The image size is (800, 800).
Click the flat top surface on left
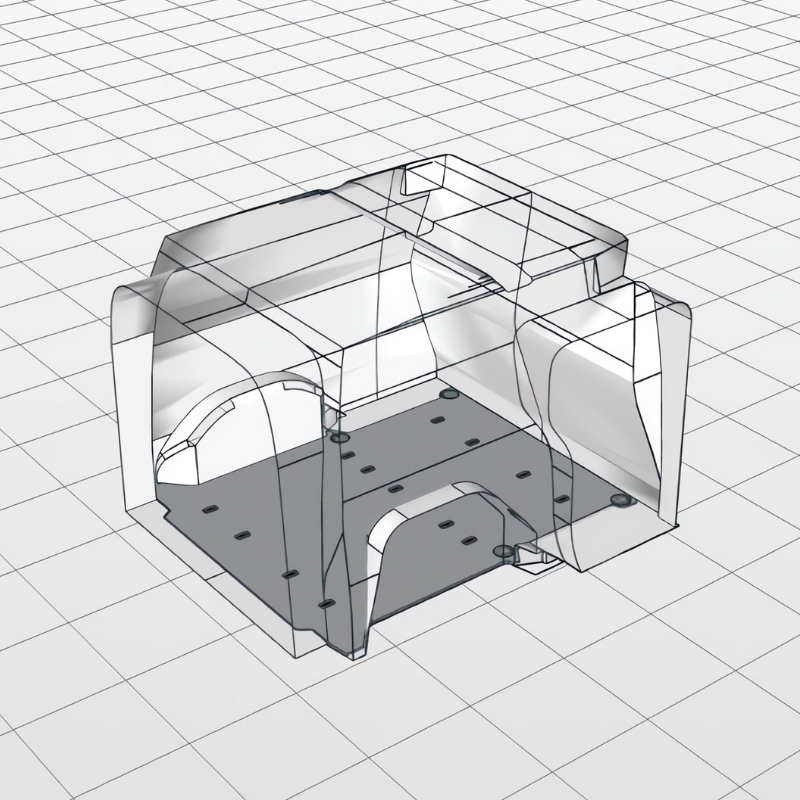coord(250,260)
